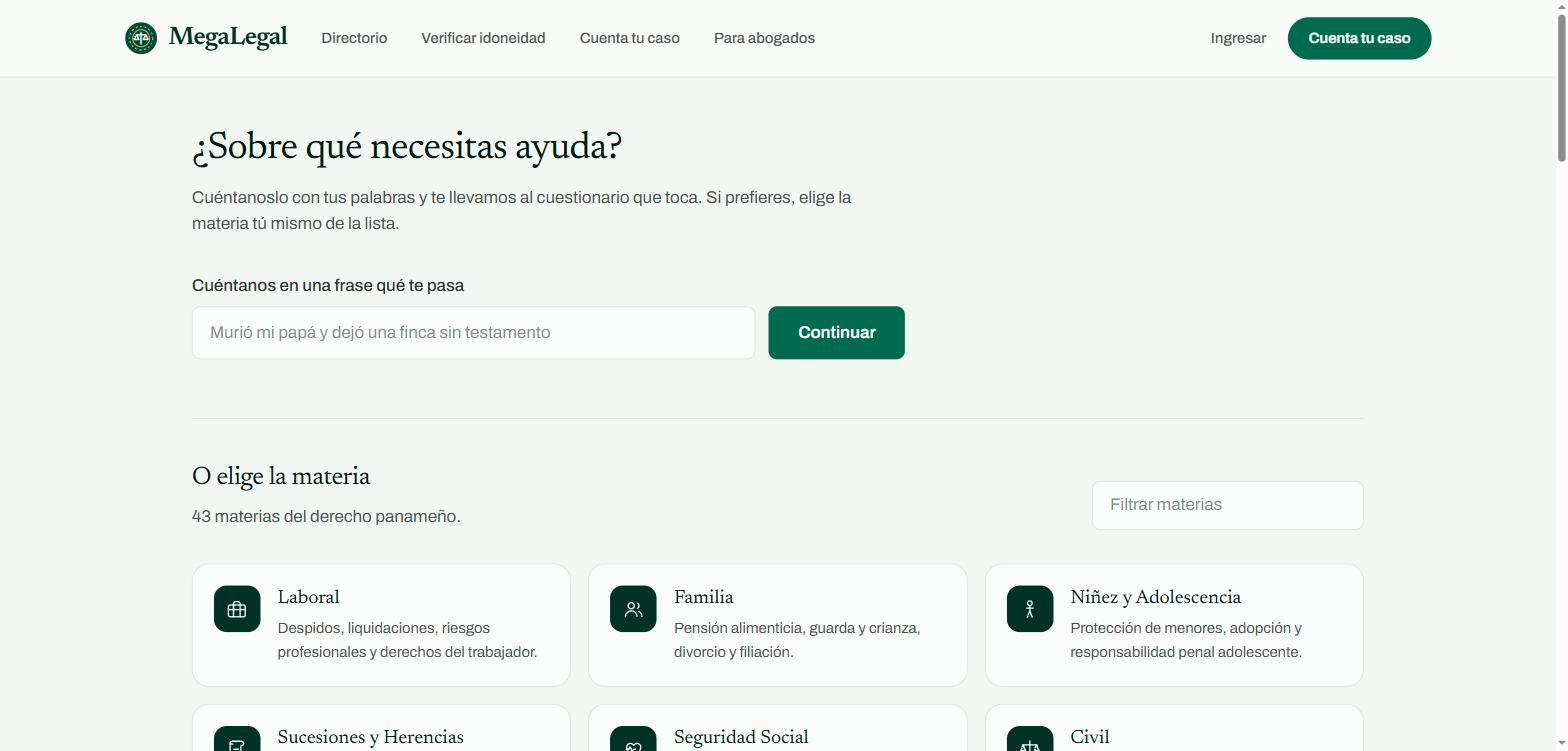Open the Directorio nav item
This screenshot has height=751, width=1568.
click(354, 38)
